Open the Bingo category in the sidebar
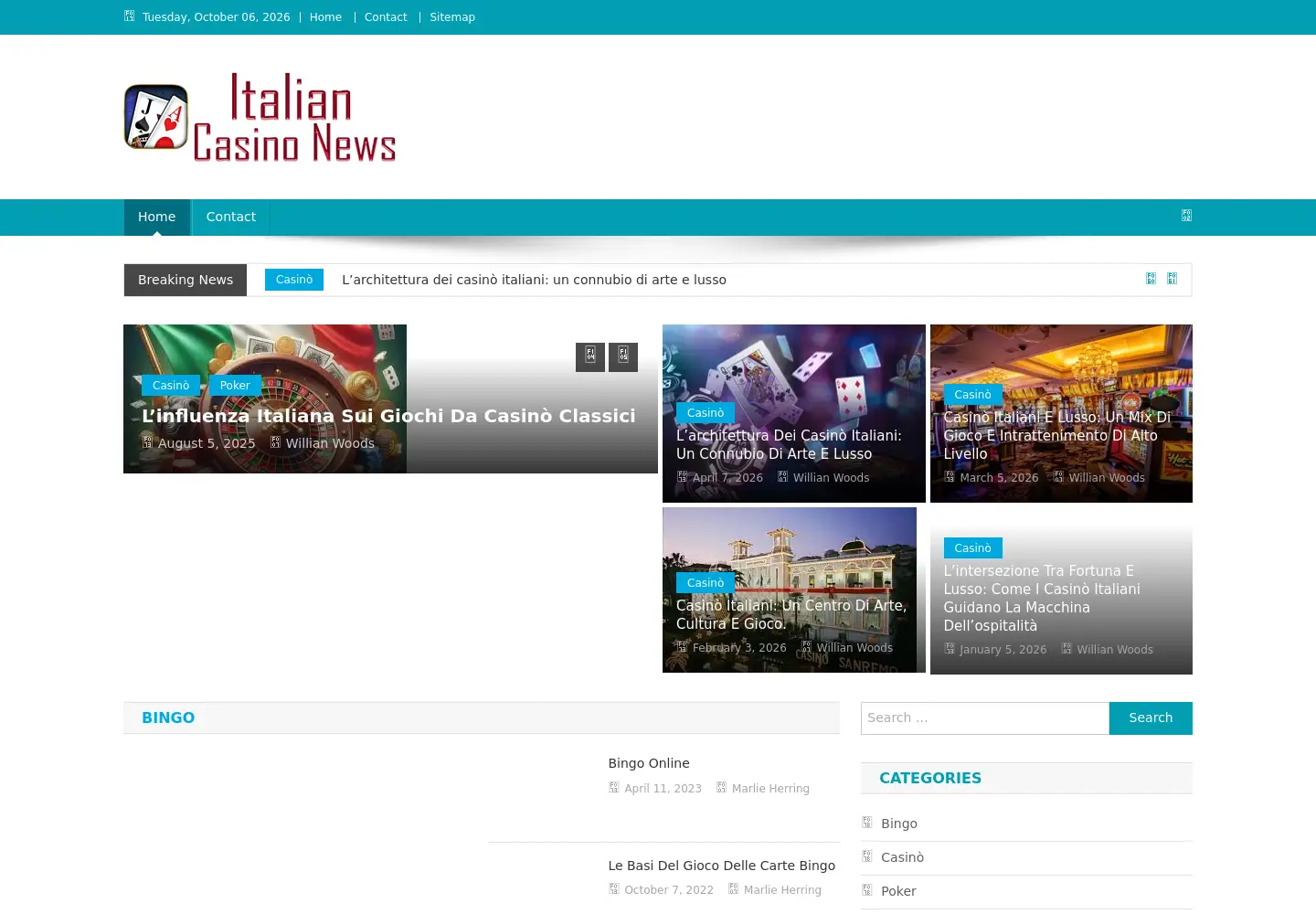The image size is (1316, 914). (899, 824)
